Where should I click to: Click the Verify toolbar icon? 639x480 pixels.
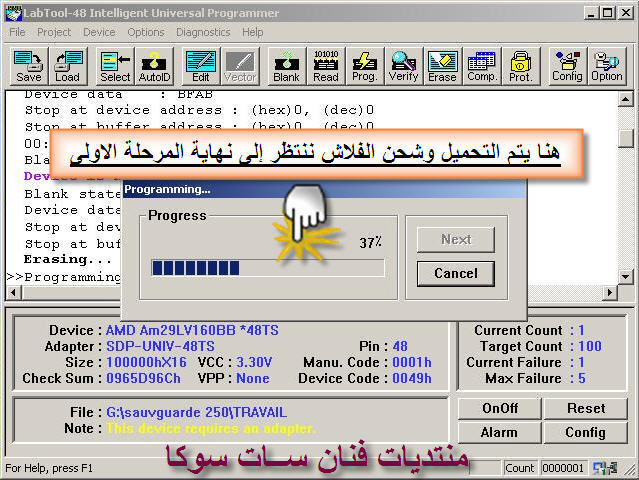tap(404, 66)
